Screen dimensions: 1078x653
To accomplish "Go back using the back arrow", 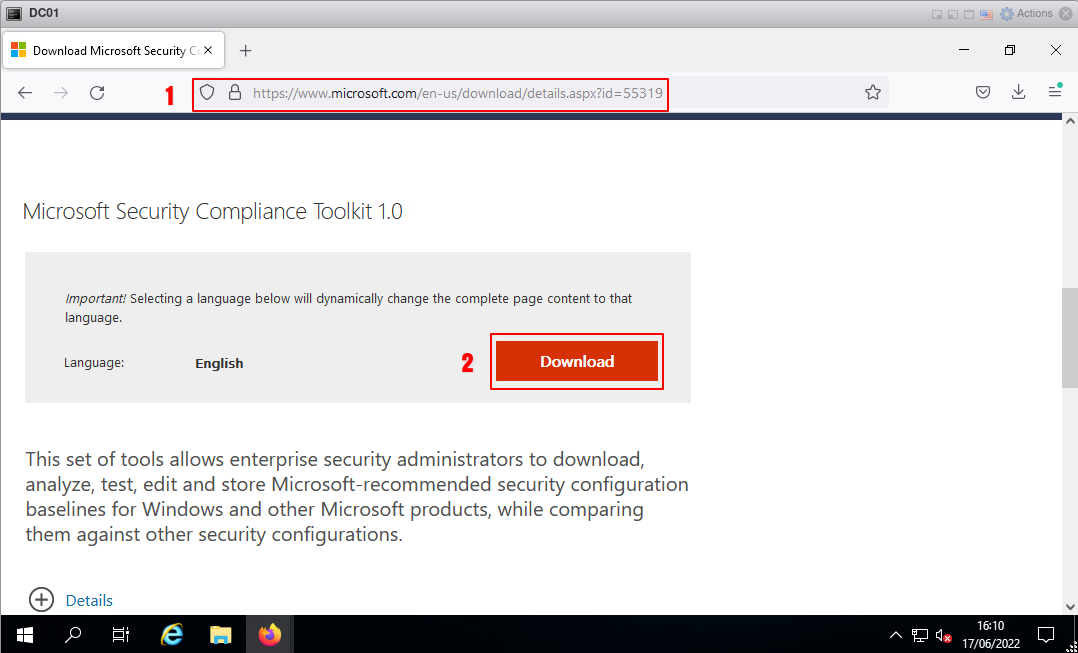I will point(26,93).
